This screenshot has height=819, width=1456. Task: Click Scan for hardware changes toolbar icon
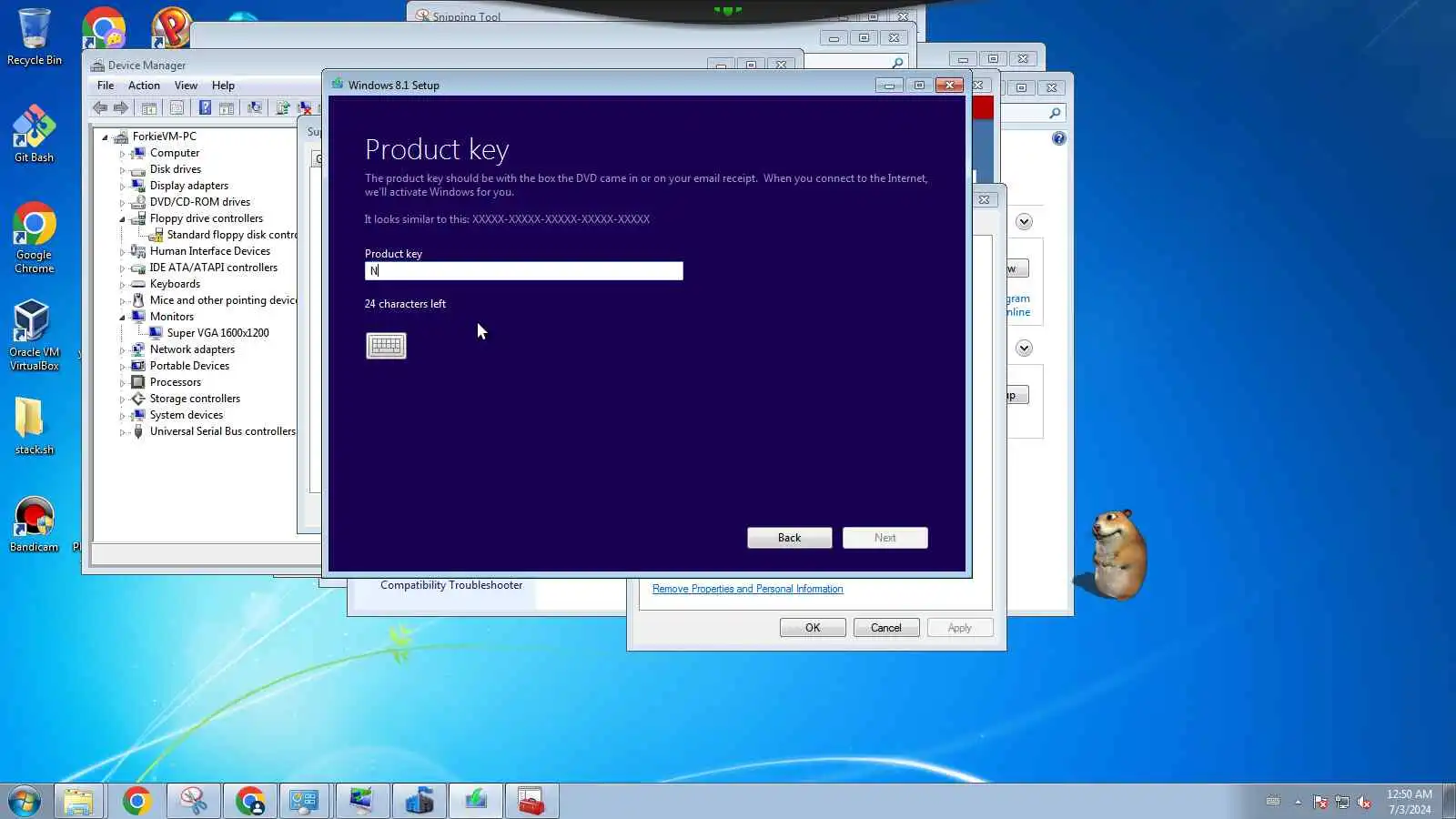pos(255,108)
